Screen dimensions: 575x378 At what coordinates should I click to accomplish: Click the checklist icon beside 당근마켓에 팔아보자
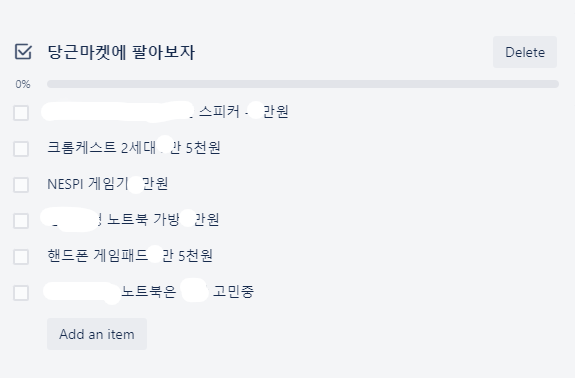coord(23,52)
